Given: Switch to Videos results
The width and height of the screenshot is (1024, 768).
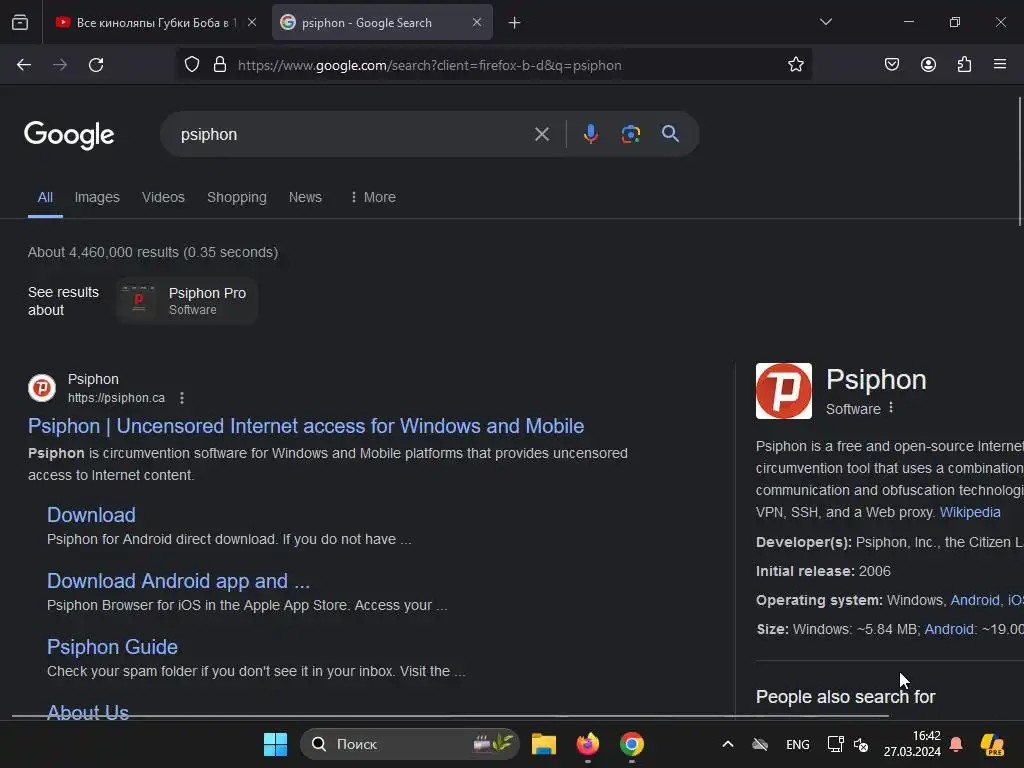Looking at the screenshot, I should (x=163, y=197).
